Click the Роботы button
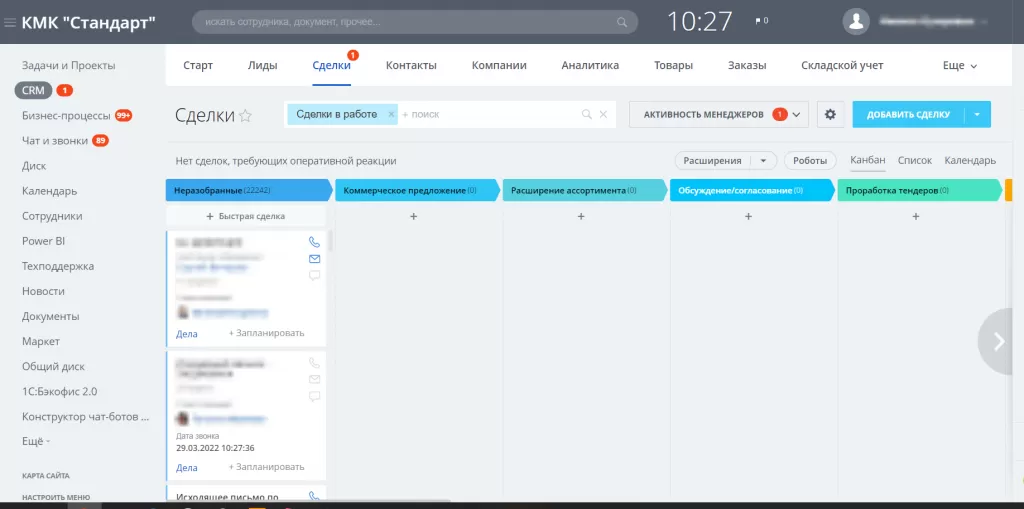1024x509 pixels. 810,160
